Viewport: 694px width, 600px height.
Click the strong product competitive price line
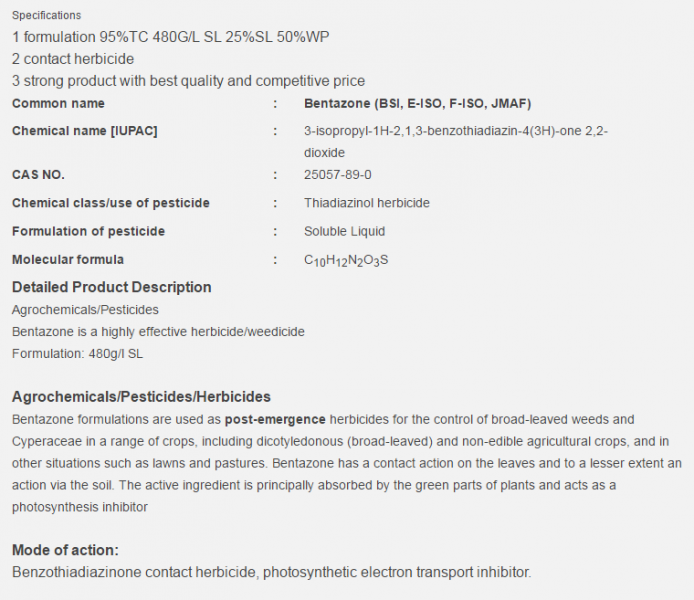[x=189, y=81]
